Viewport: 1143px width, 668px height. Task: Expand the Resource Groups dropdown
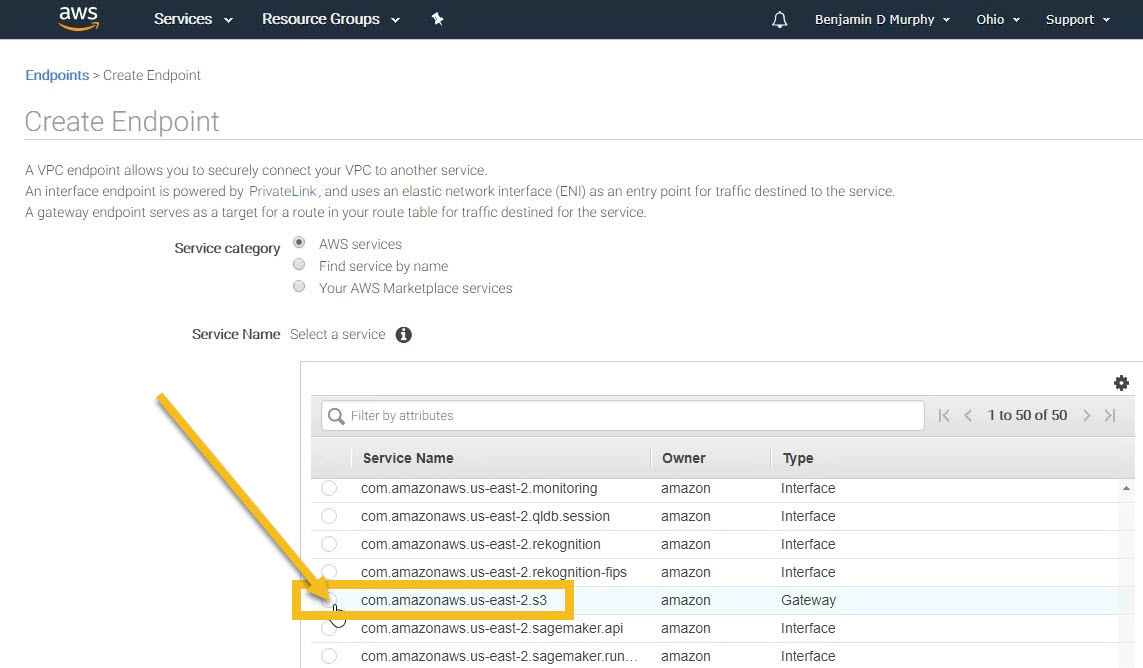pos(331,19)
